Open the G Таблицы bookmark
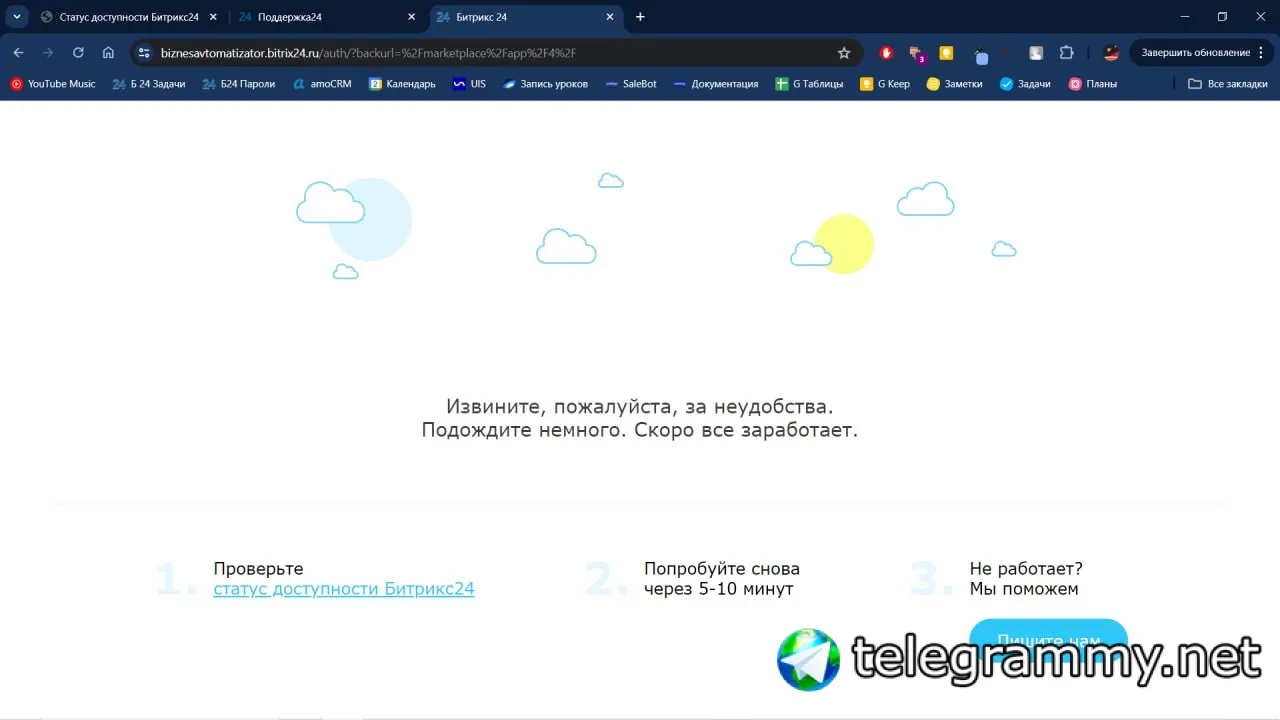1280x720 pixels. 810,84
